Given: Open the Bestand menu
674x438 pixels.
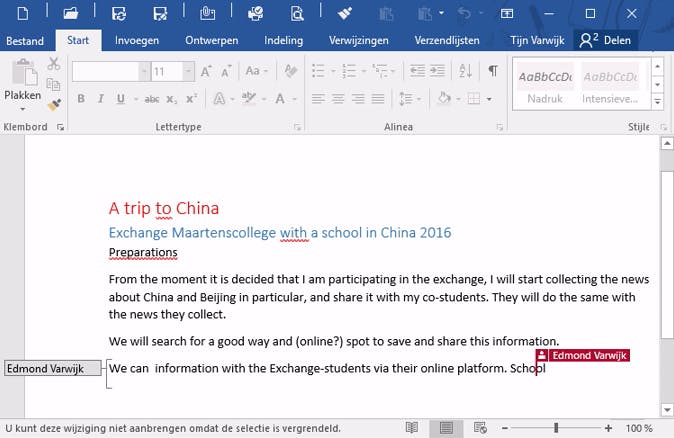Looking at the screenshot, I should pos(25,41).
